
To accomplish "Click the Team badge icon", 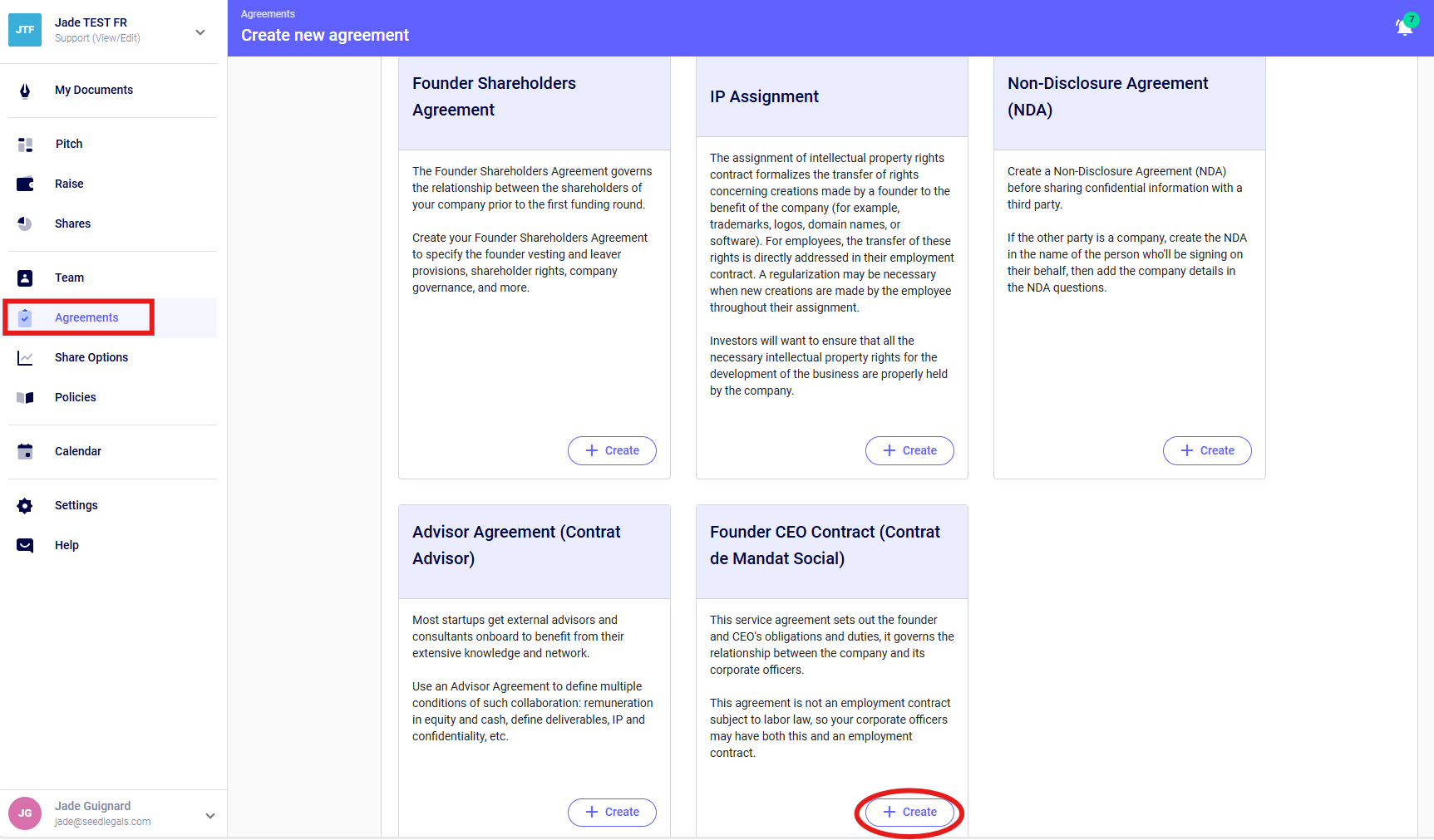I will (25, 278).
